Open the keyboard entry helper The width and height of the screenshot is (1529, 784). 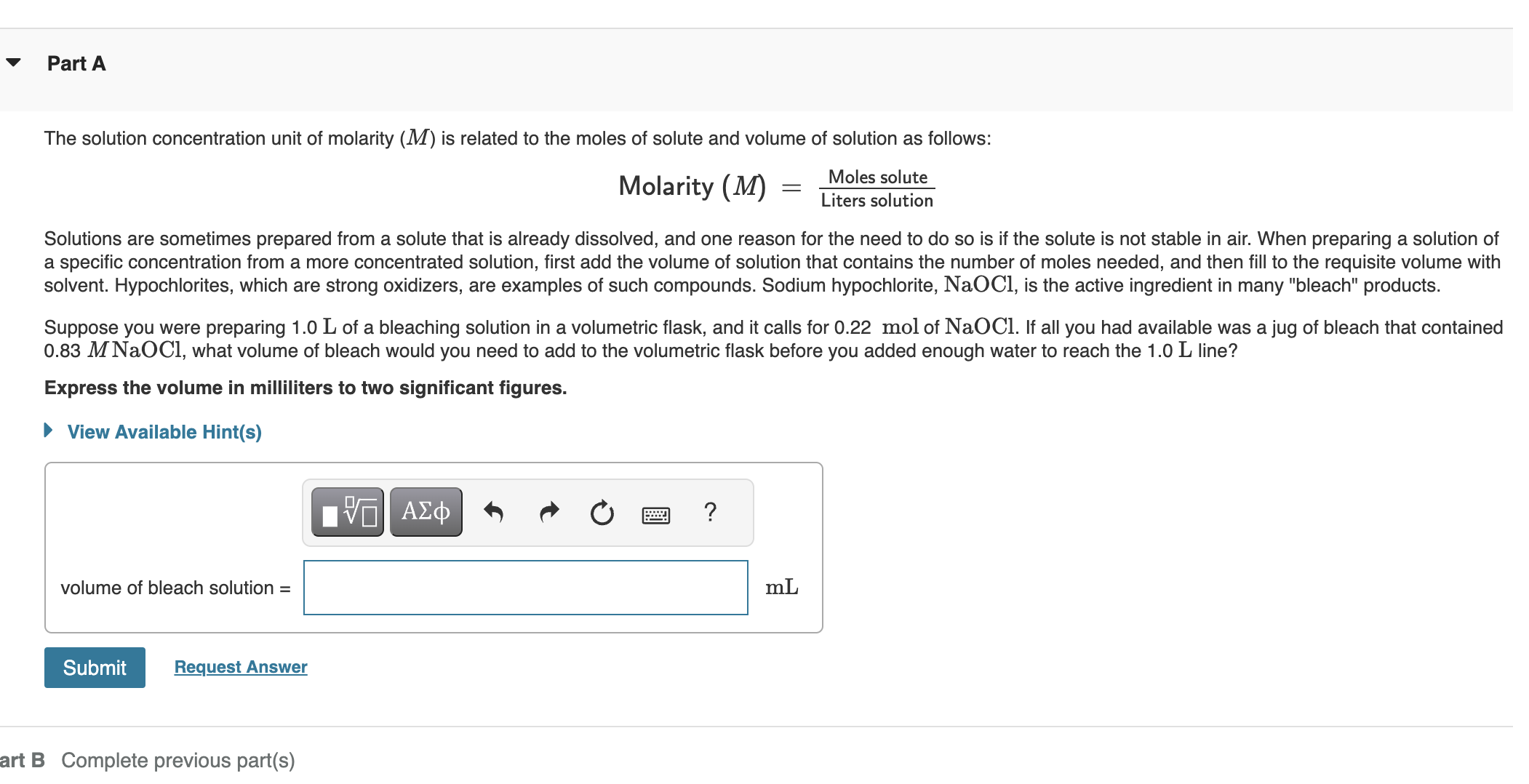(654, 513)
